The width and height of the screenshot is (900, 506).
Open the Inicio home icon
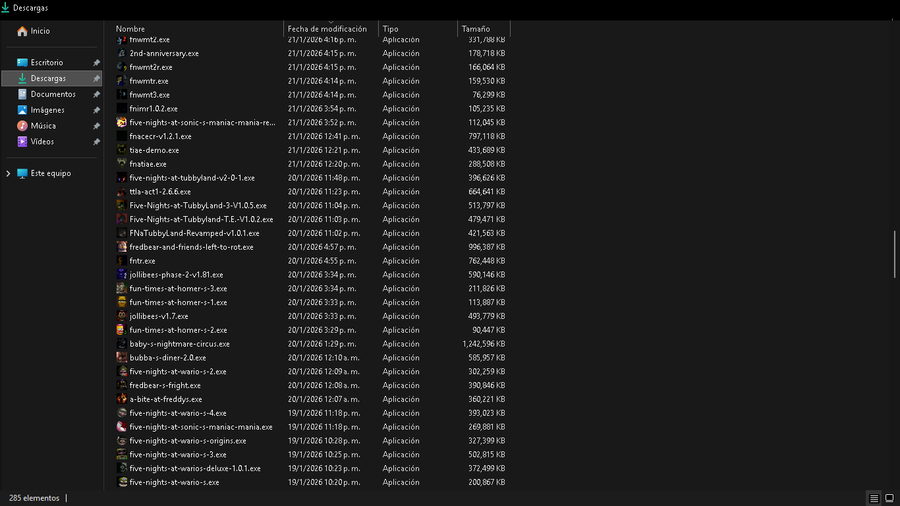[x=22, y=31]
